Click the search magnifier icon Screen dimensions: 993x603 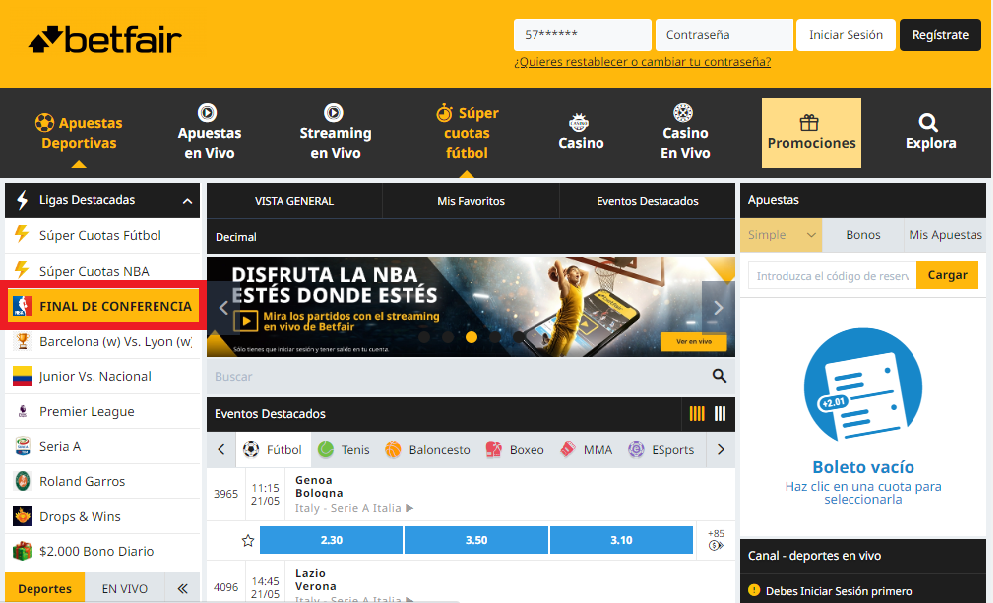point(719,376)
